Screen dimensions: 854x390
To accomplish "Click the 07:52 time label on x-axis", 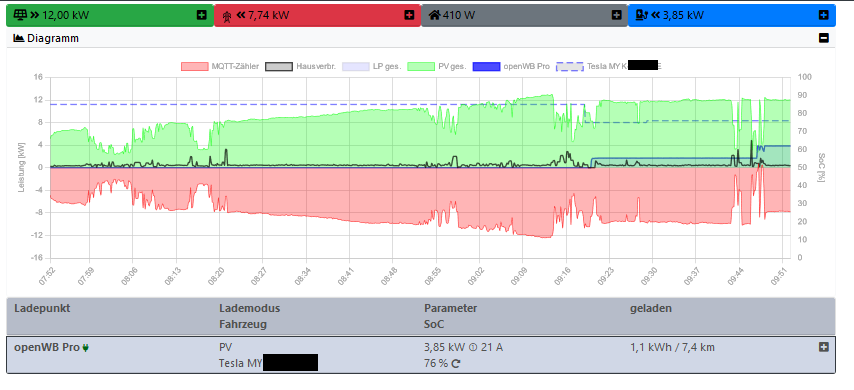I will 48,276.
